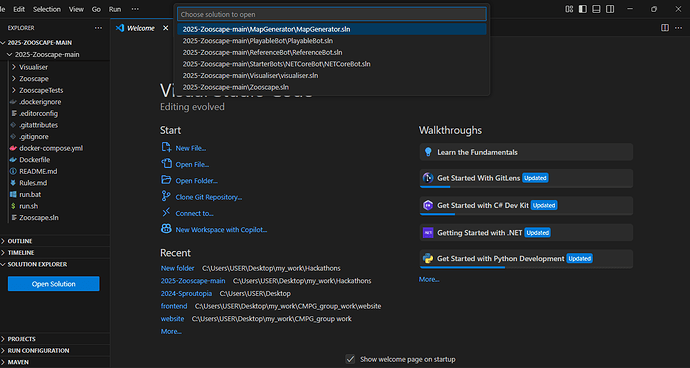
Task: Select the MapGenerator.sln solution option
Action: [332, 29]
